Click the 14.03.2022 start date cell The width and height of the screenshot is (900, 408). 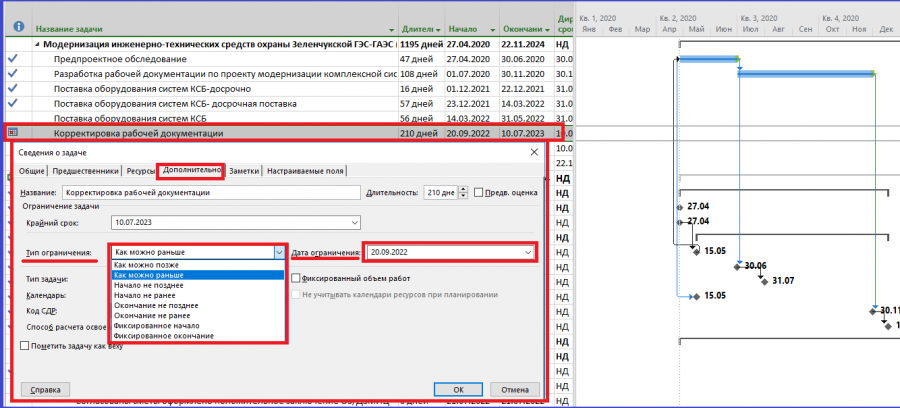(x=472, y=118)
